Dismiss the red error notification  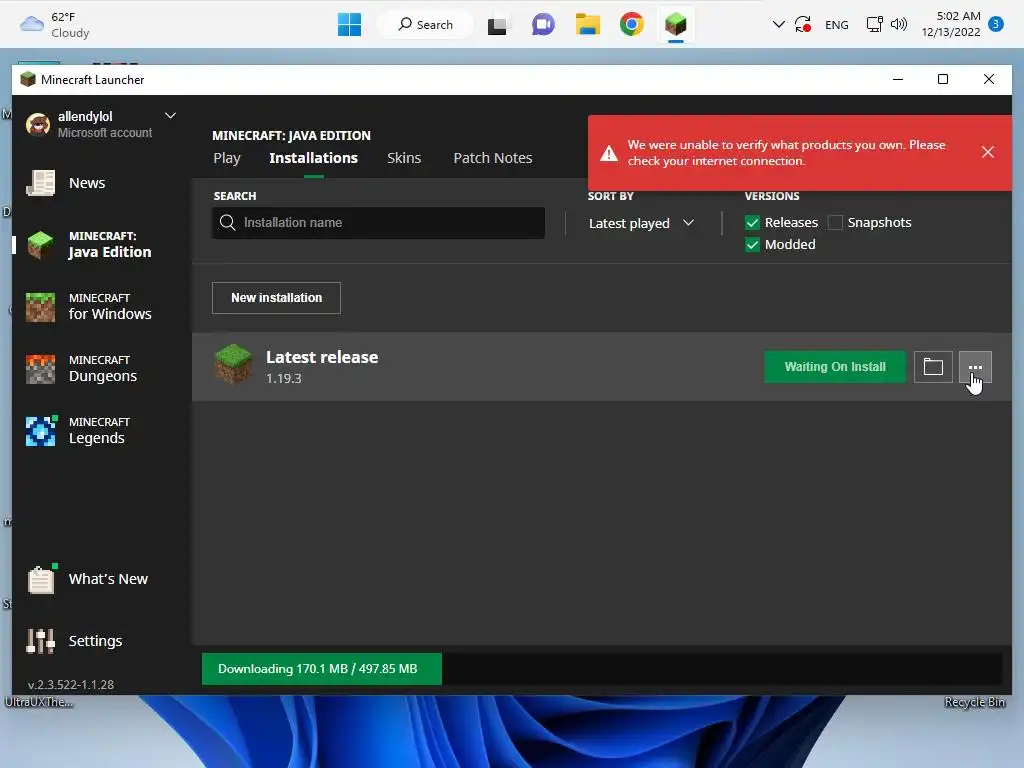[987, 152]
